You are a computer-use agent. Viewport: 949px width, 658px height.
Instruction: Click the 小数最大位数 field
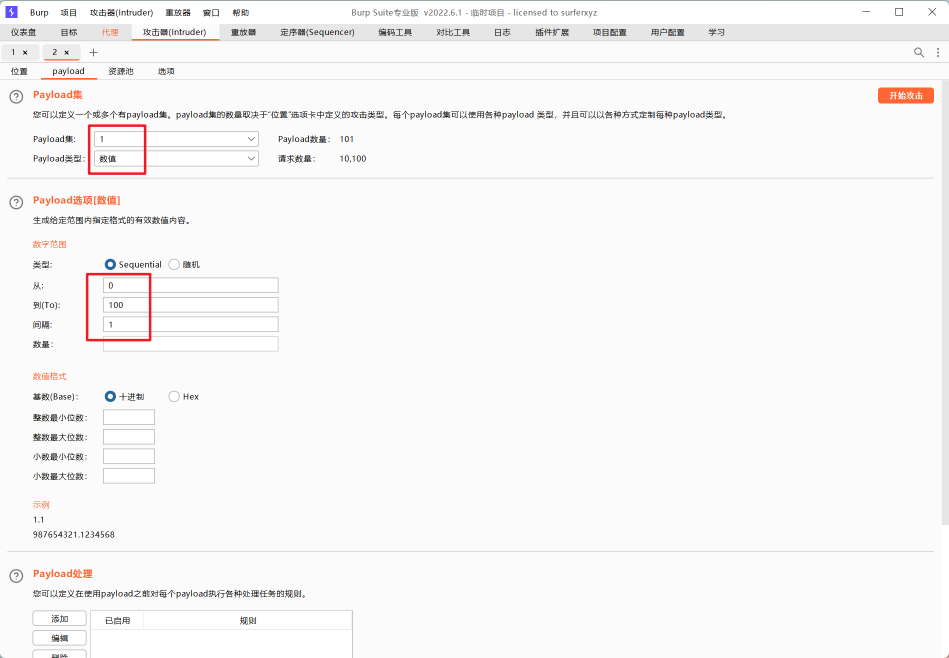[129, 476]
